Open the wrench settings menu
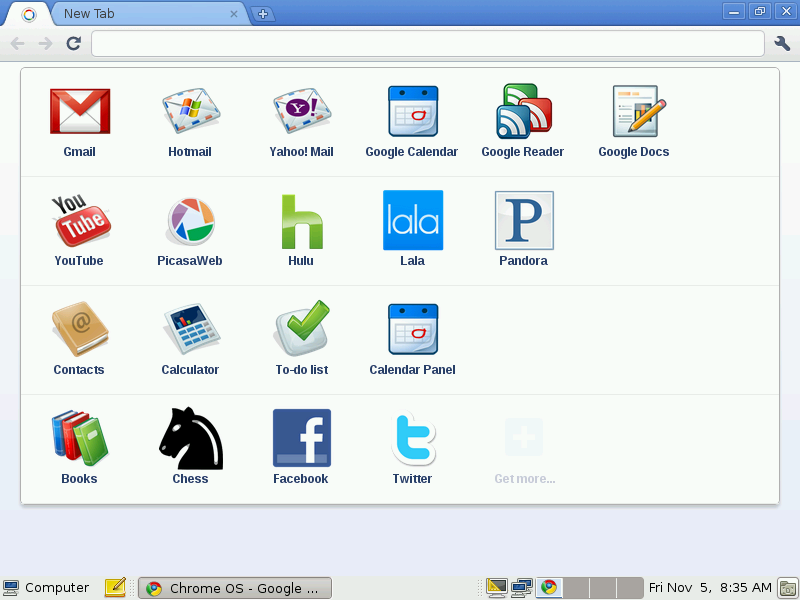Viewport: 800px width, 600px height. click(782, 43)
